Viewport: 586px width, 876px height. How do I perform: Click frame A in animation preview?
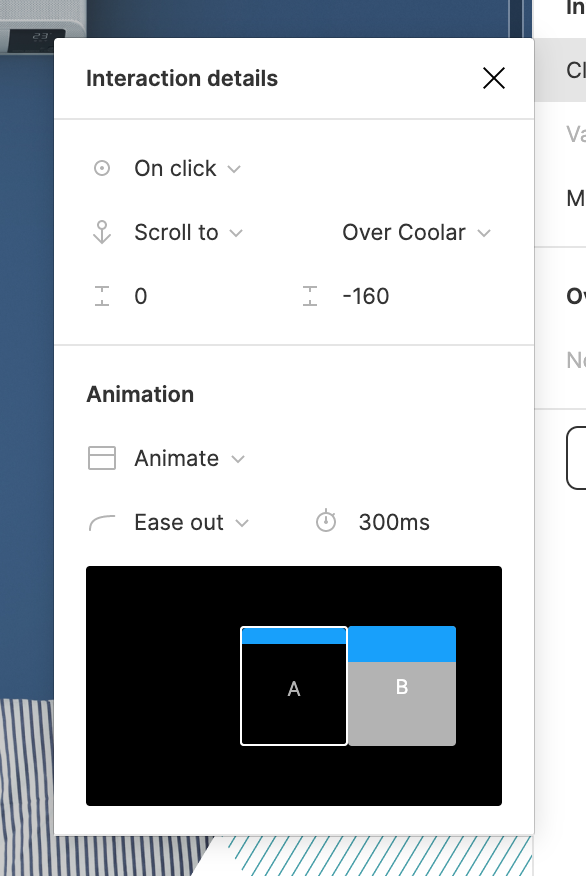pyautogui.click(x=294, y=686)
